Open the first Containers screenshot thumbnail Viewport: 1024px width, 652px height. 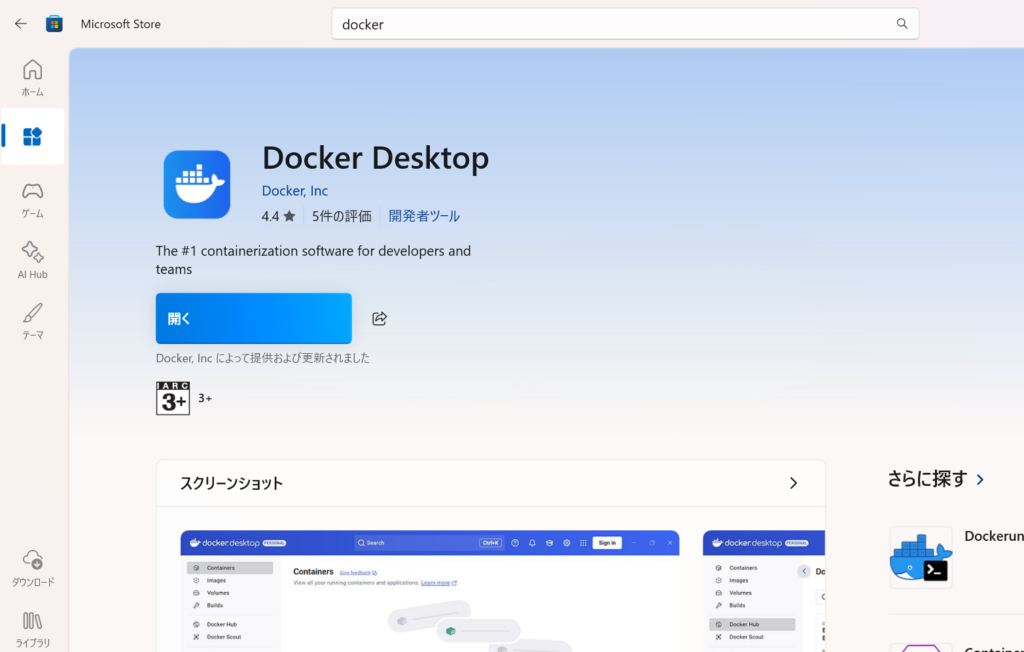coord(429,590)
